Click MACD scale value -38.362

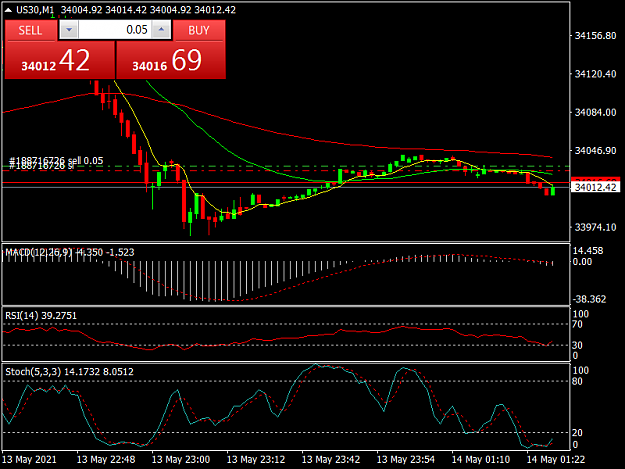coord(590,299)
